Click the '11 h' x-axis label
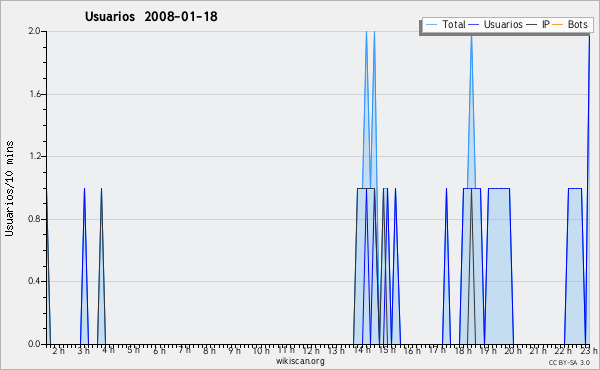Image resolution: width=600 pixels, height=370 pixels. [x=286, y=350]
